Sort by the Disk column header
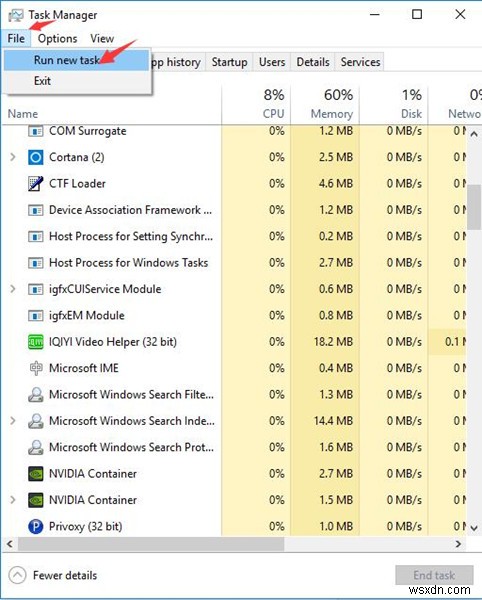Image resolution: width=482 pixels, height=600 pixels. click(x=394, y=104)
